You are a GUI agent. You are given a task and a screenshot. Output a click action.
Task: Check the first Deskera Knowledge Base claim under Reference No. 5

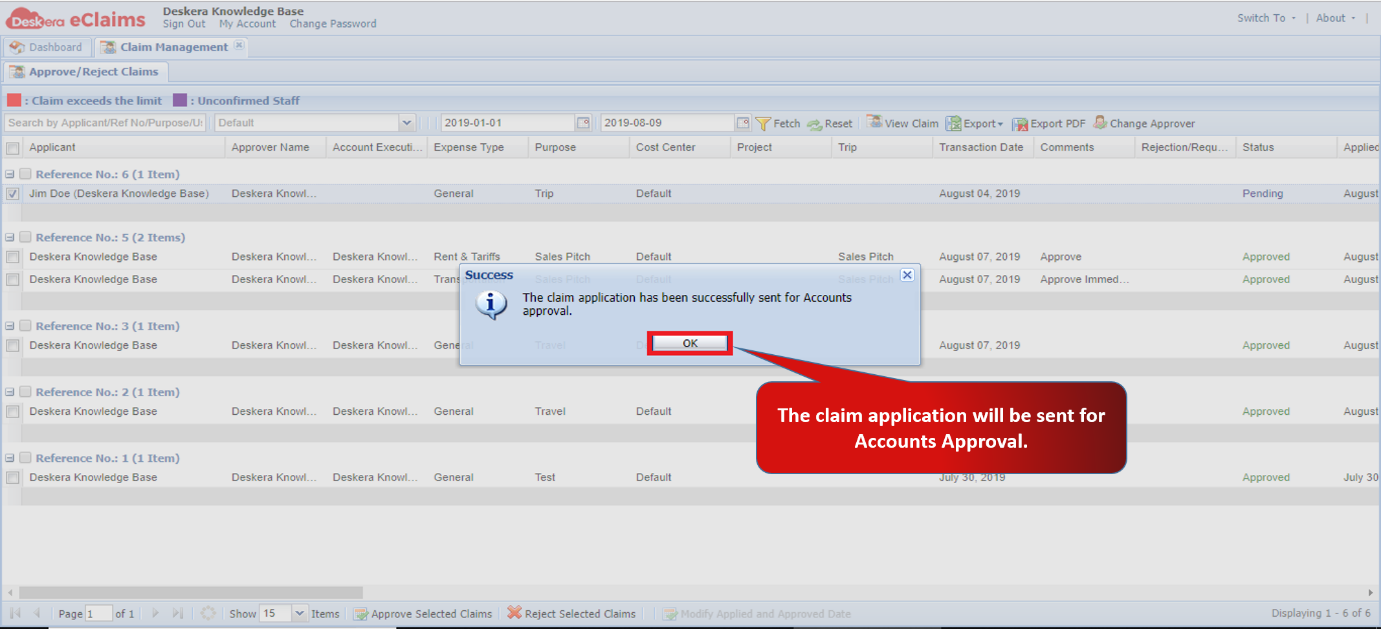[11, 256]
